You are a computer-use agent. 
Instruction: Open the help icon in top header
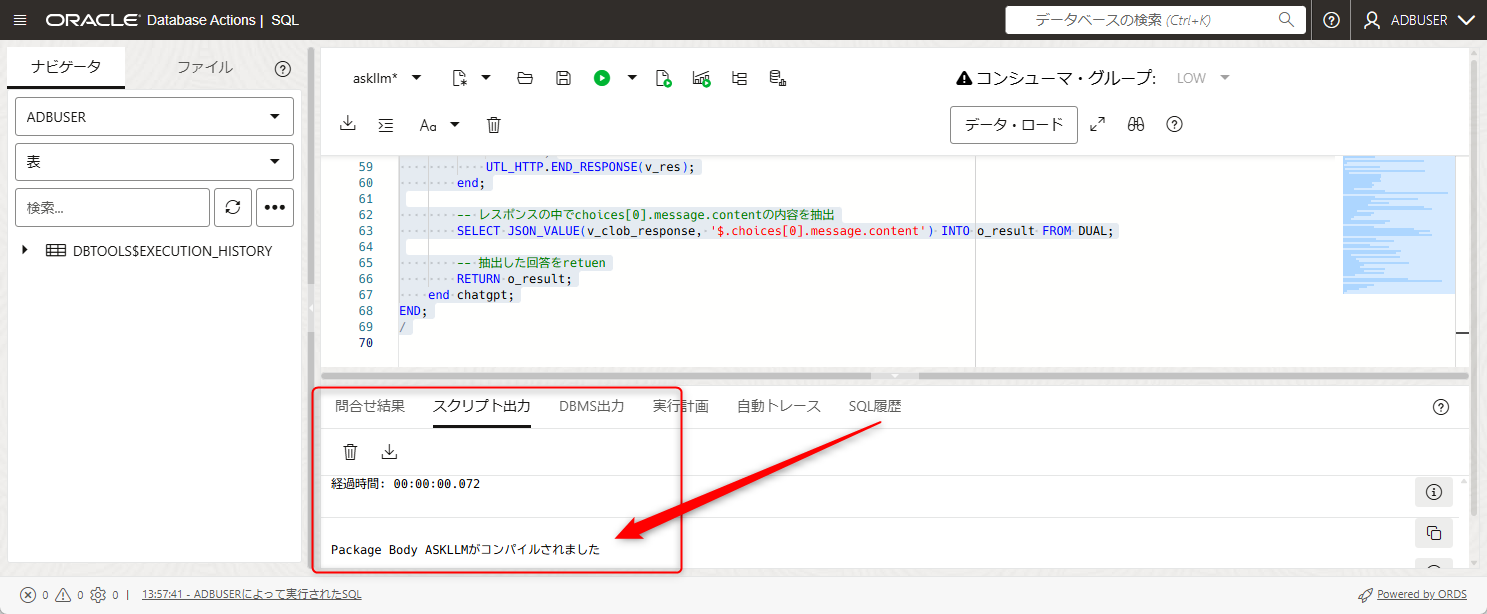tap(1331, 20)
